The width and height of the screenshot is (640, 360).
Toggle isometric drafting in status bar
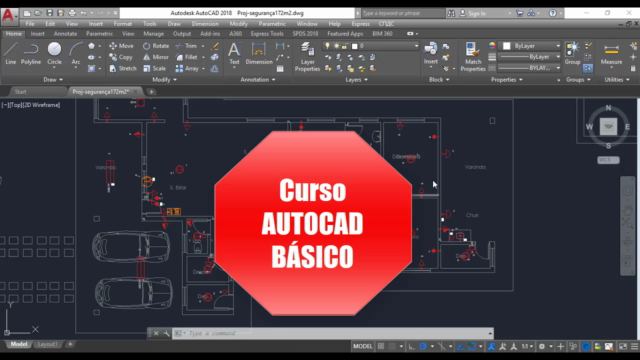click(x=442, y=347)
